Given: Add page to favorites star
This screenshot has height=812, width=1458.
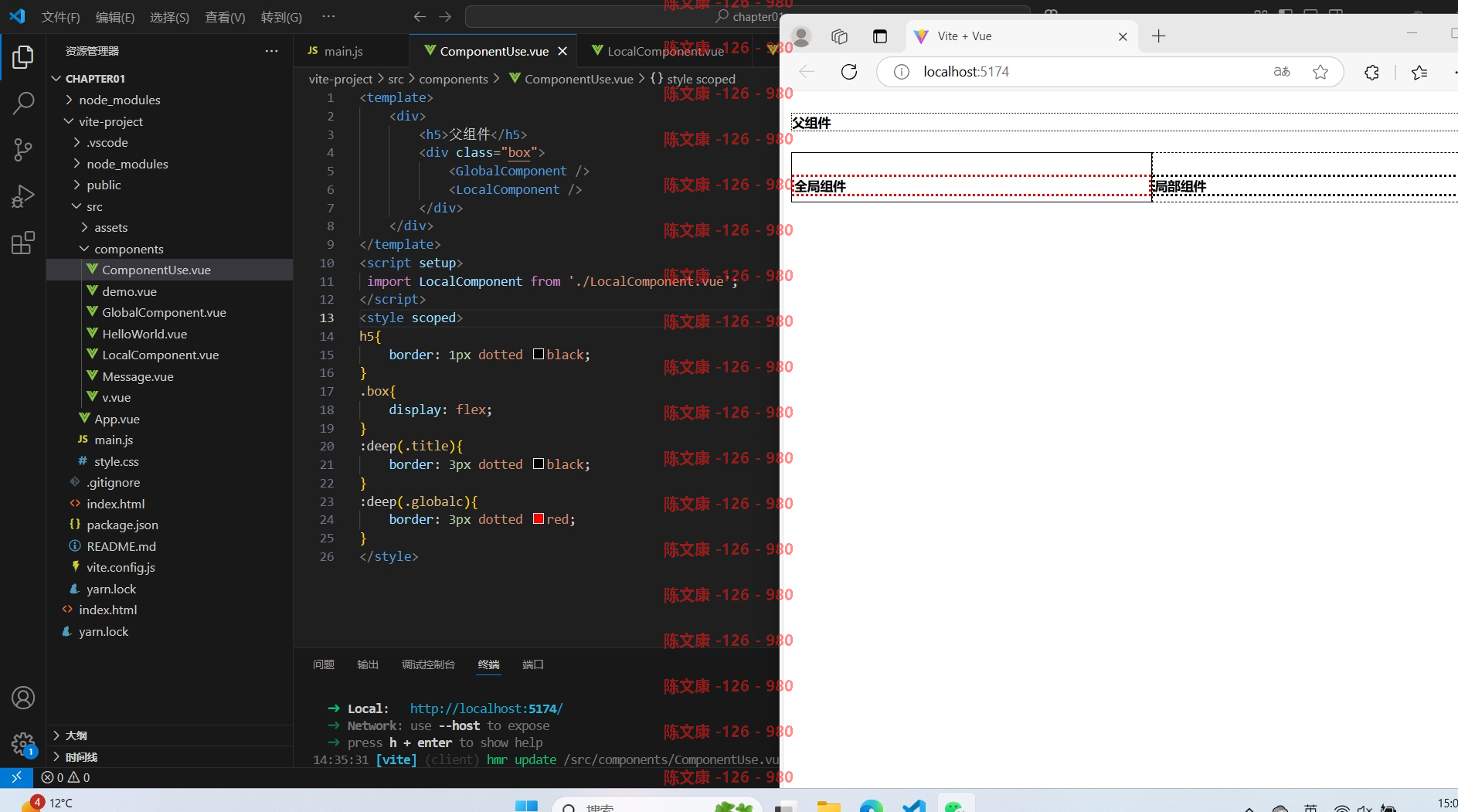Looking at the screenshot, I should coord(1320,72).
